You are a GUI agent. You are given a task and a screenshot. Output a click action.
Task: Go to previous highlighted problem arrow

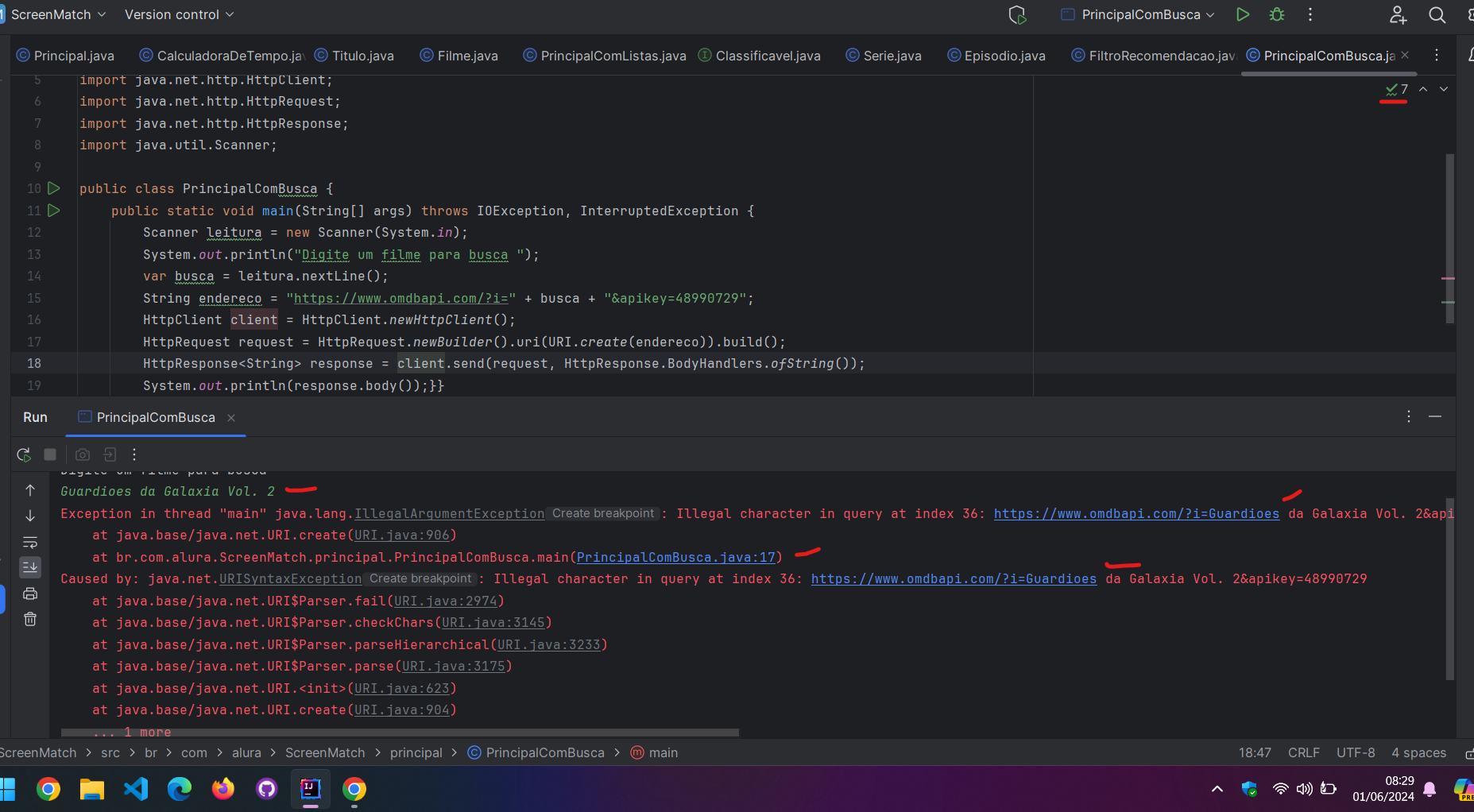[1423, 89]
